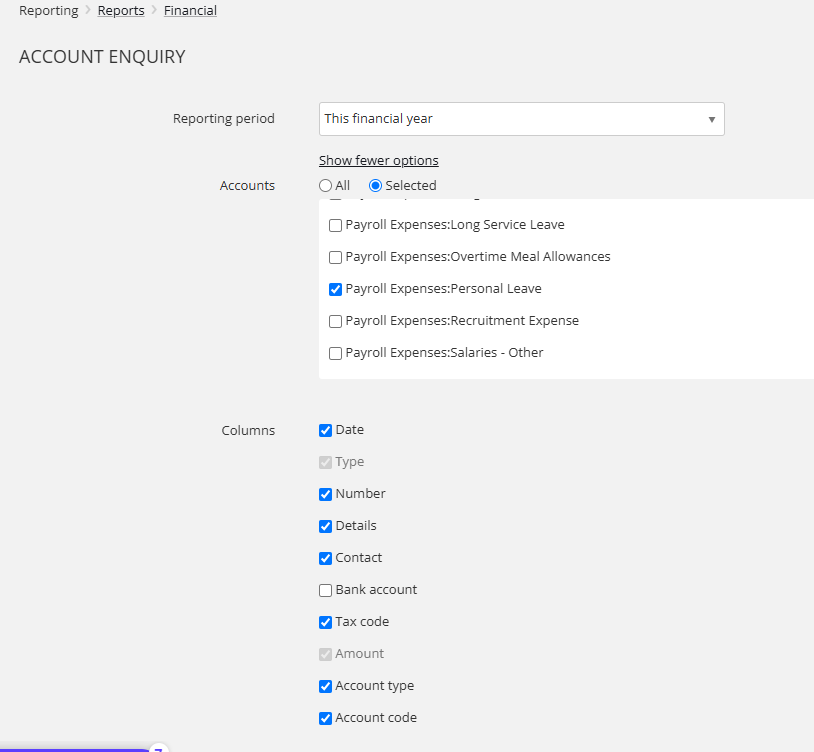The image size is (814, 752).
Task: Click the Show fewer options link
Action: click(x=378, y=161)
